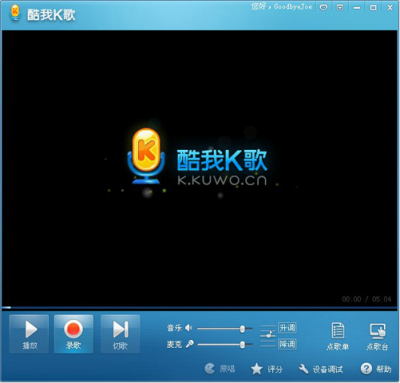Open the title bar dropdown menu icon
The image size is (400, 383).
tap(340, 7)
